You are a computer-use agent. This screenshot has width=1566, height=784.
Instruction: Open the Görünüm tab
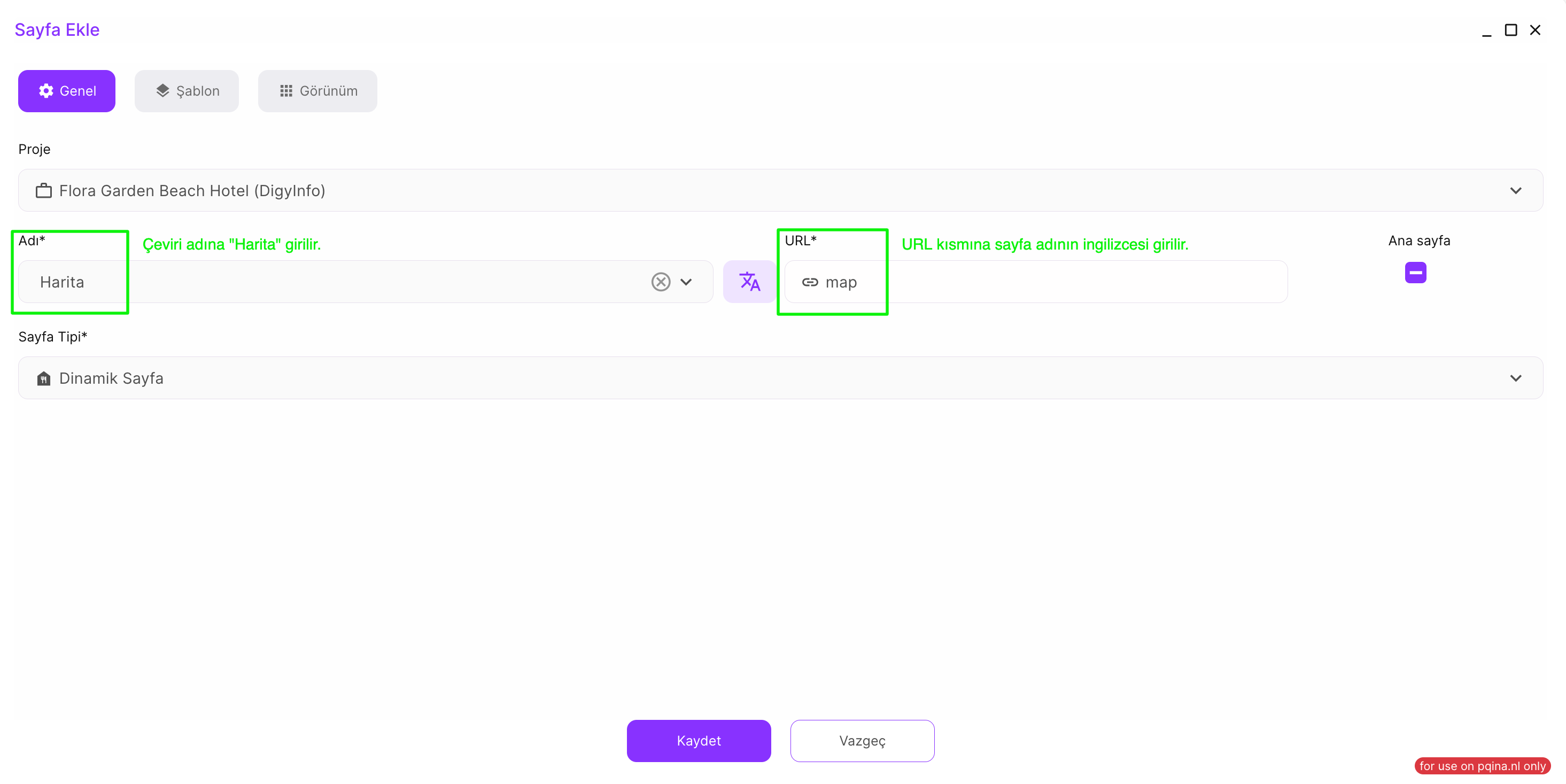[317, 91]
